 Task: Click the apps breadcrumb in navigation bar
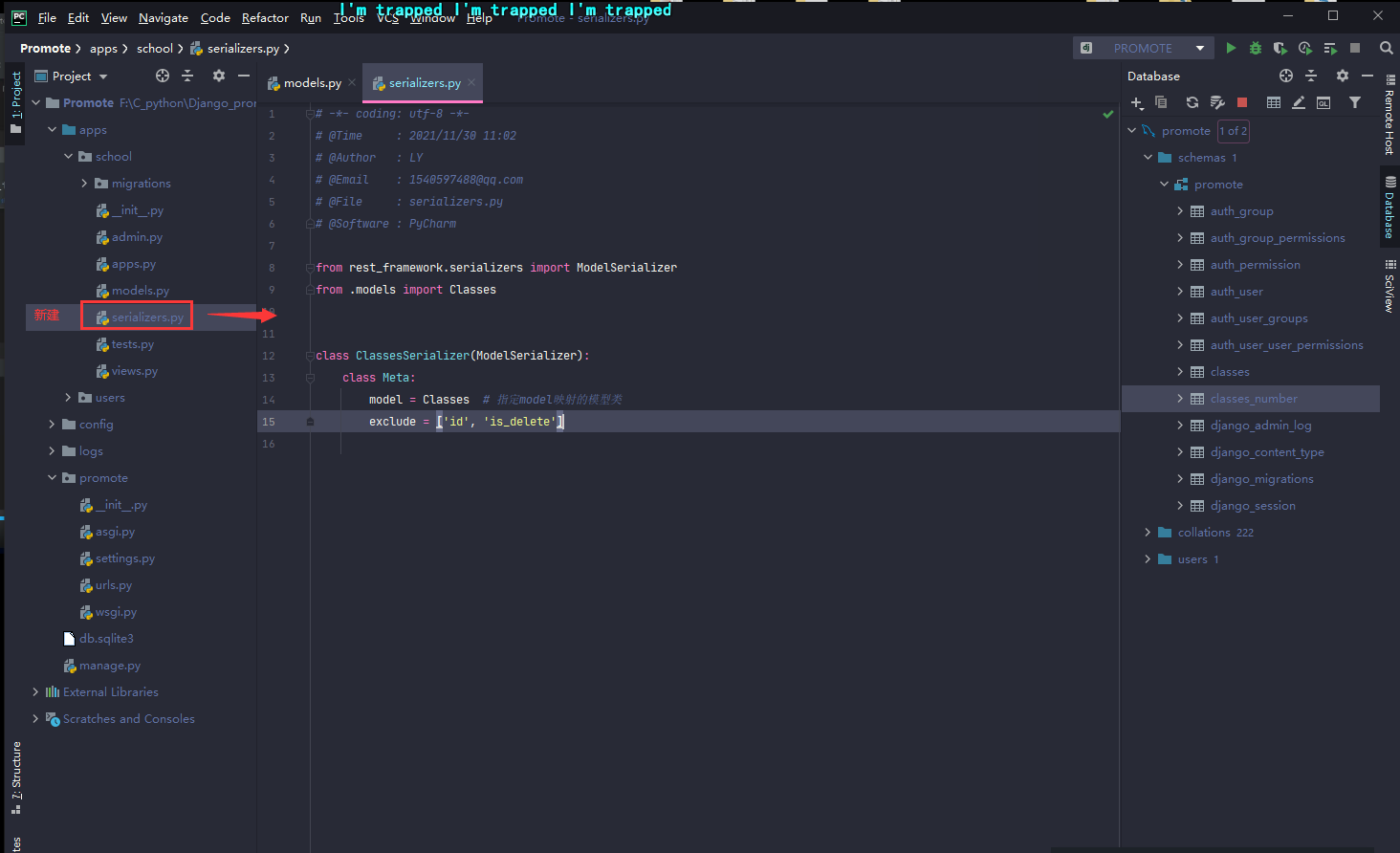[x=103, y=48]
